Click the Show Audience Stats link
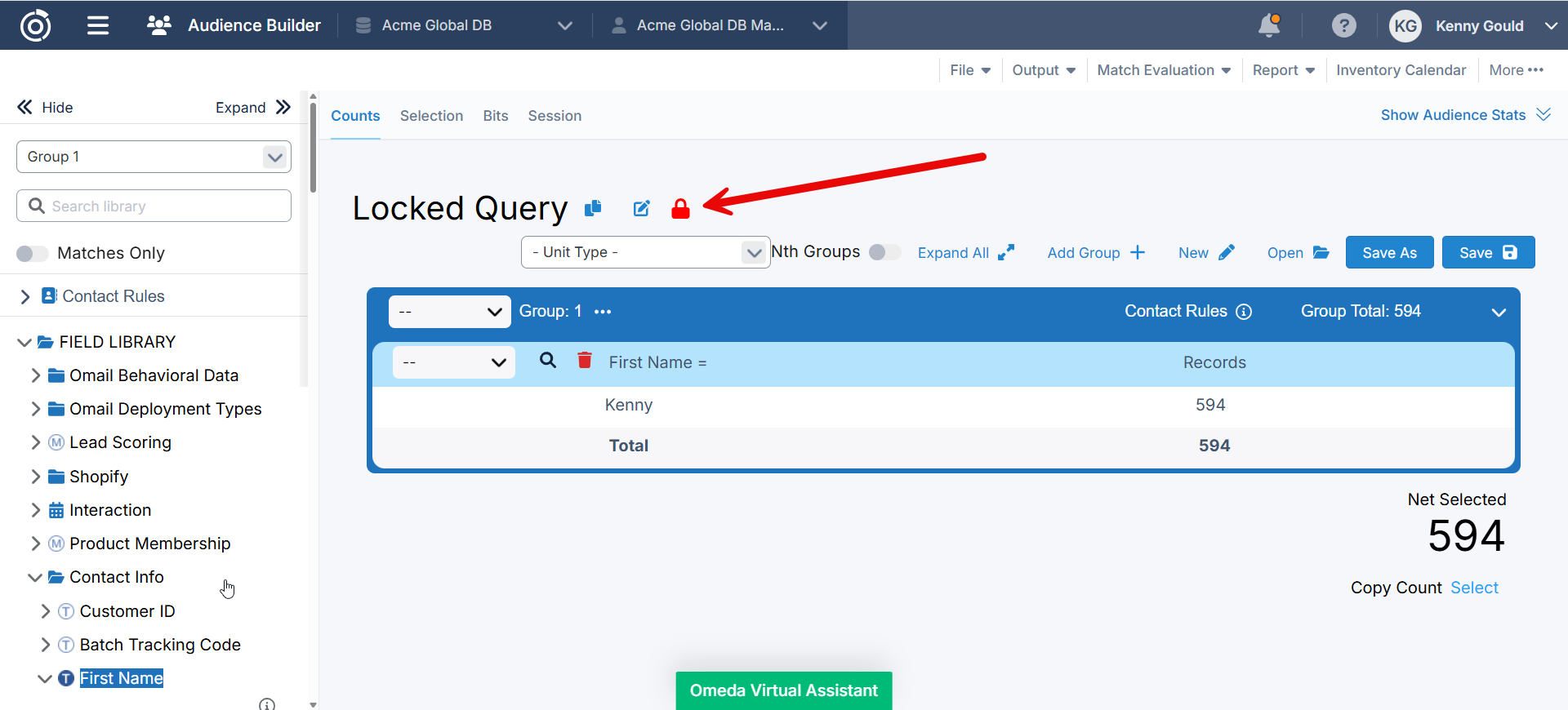Viewport: 1568px width, 710px height. pos(1453,115)
